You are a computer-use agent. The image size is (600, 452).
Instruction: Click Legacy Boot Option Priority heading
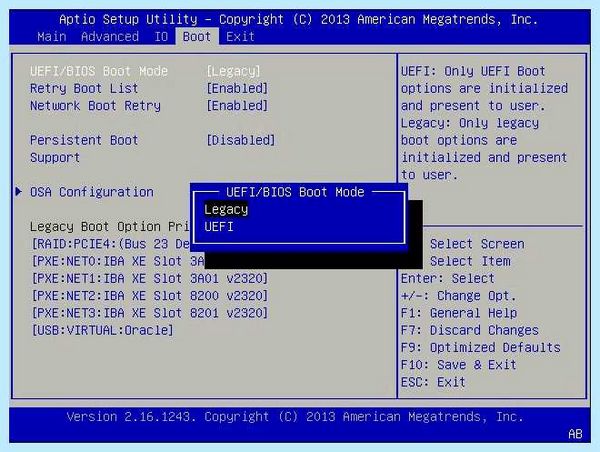[110, 227]
